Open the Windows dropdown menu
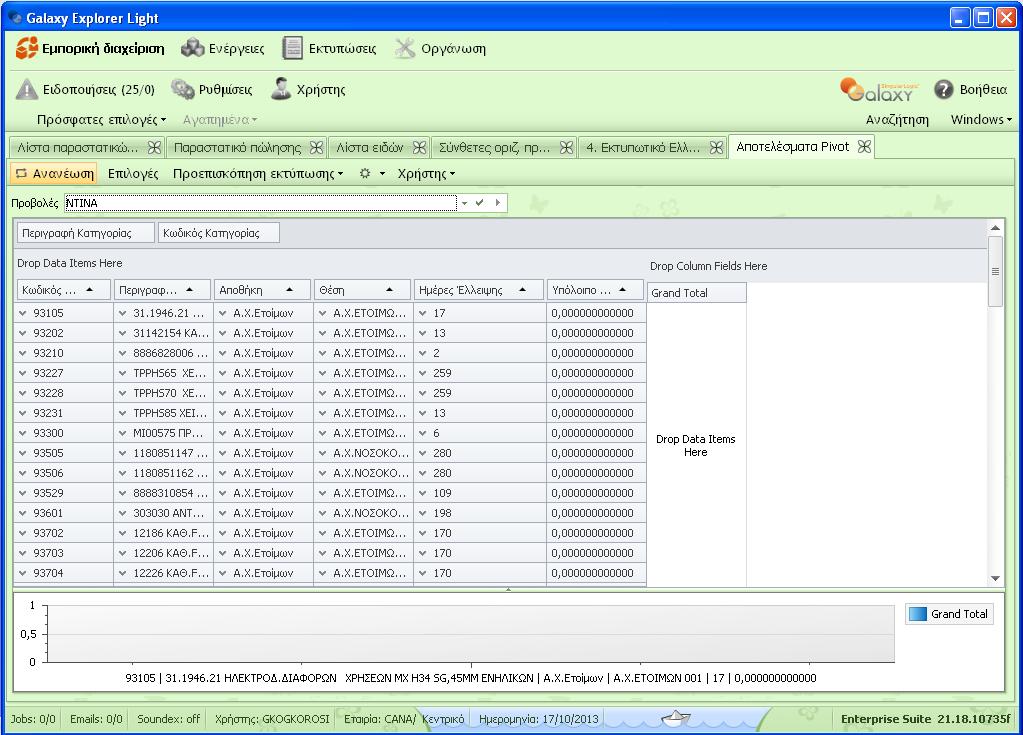 [x=981, y=119]
